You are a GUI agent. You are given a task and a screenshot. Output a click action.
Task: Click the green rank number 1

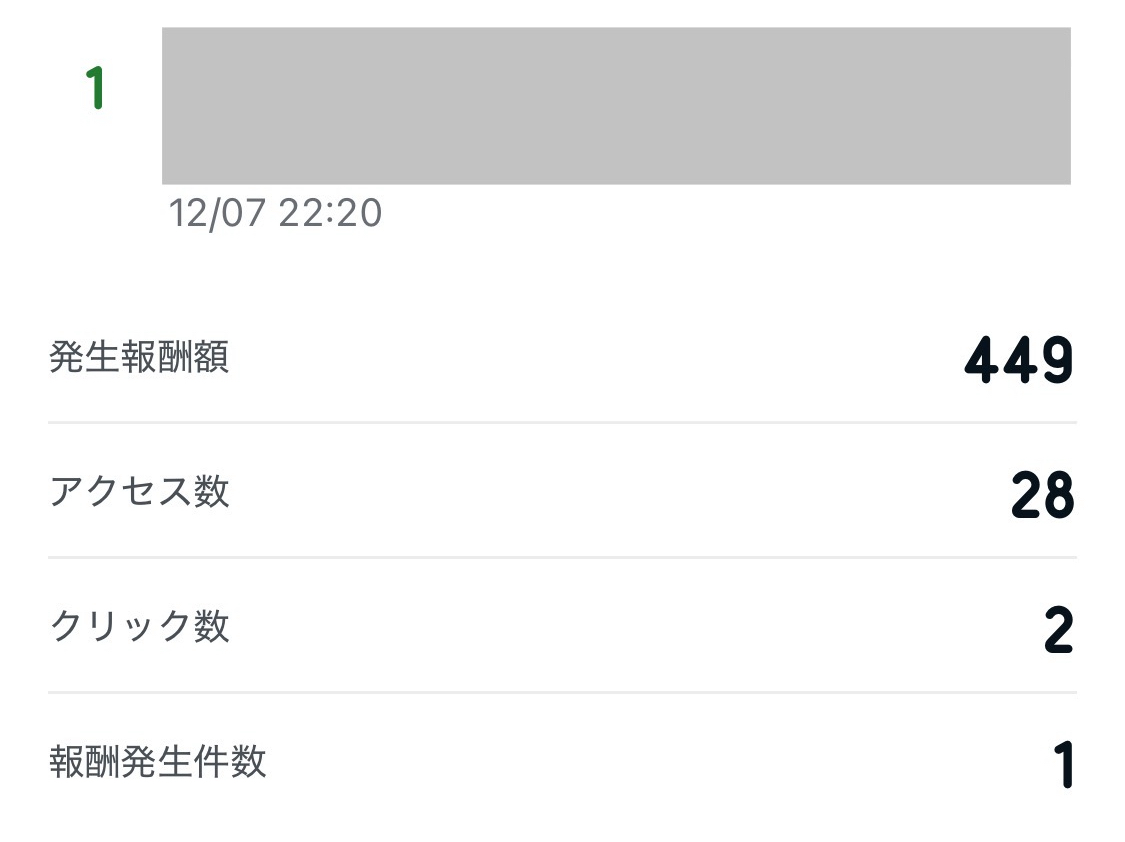tap(96, 88)
